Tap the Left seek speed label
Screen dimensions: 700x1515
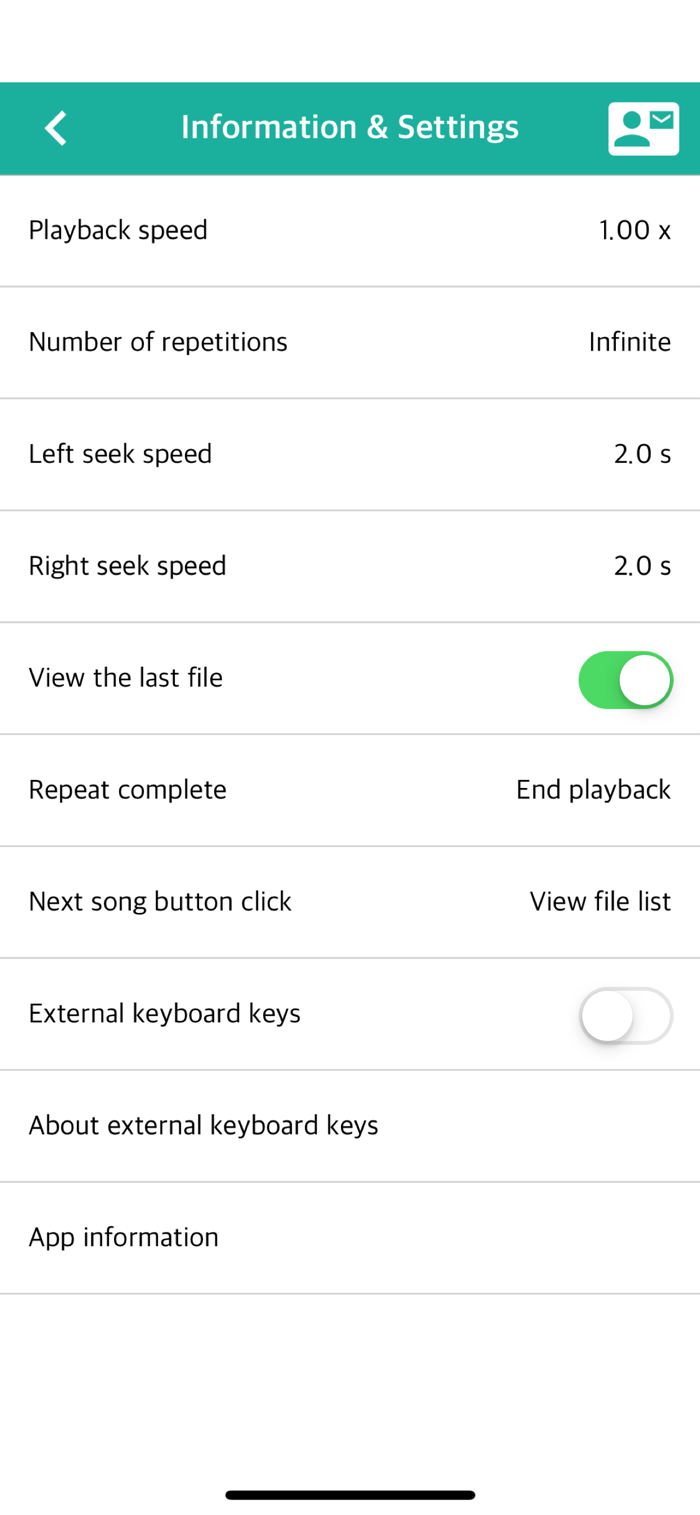[x=120, y=454]
